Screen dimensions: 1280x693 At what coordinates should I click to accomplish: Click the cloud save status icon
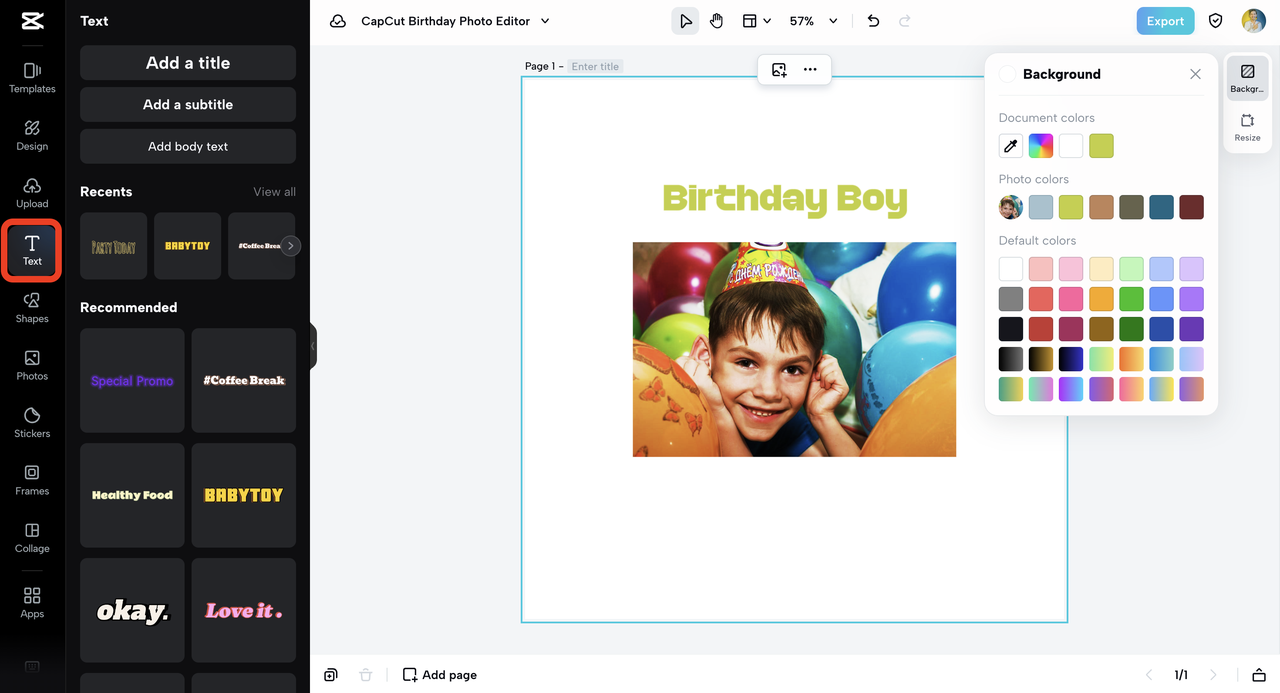click(338, 21)
